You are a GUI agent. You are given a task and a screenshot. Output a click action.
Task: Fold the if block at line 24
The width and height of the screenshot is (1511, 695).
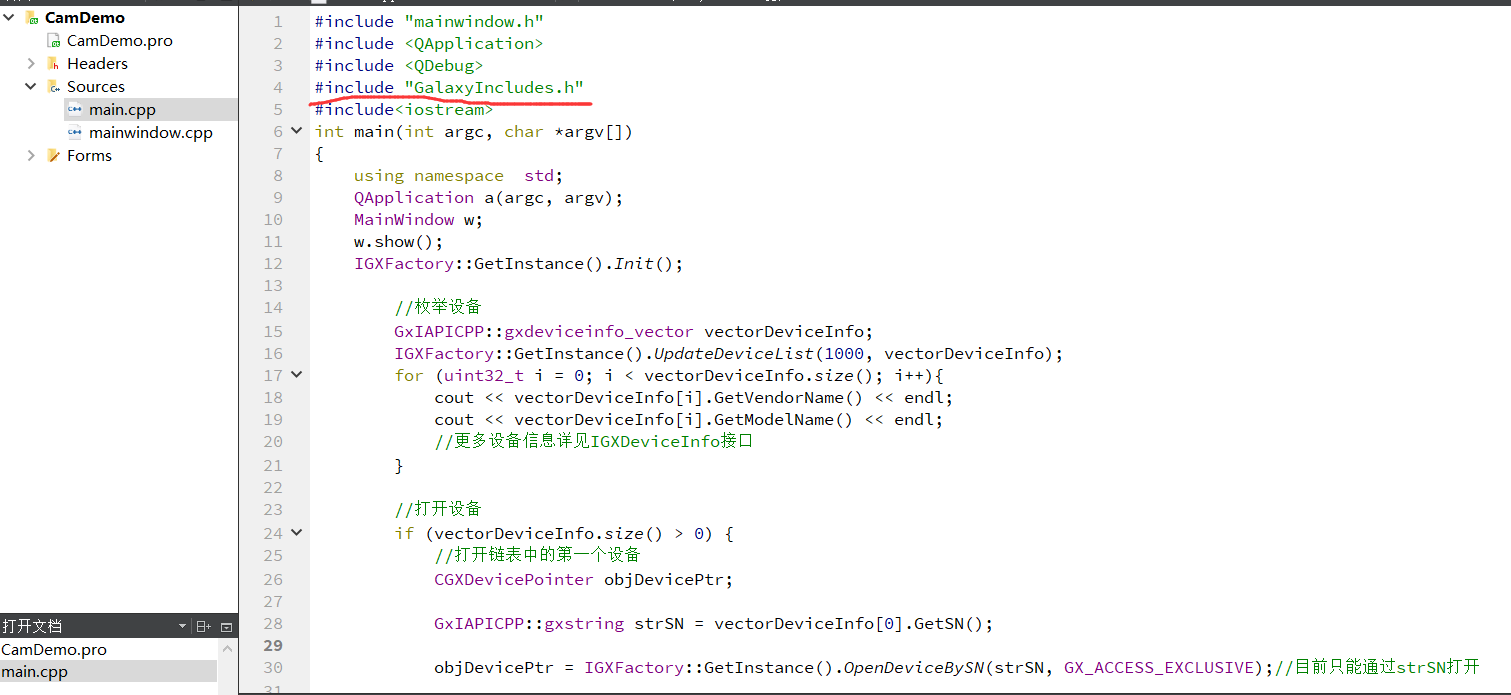296,533
